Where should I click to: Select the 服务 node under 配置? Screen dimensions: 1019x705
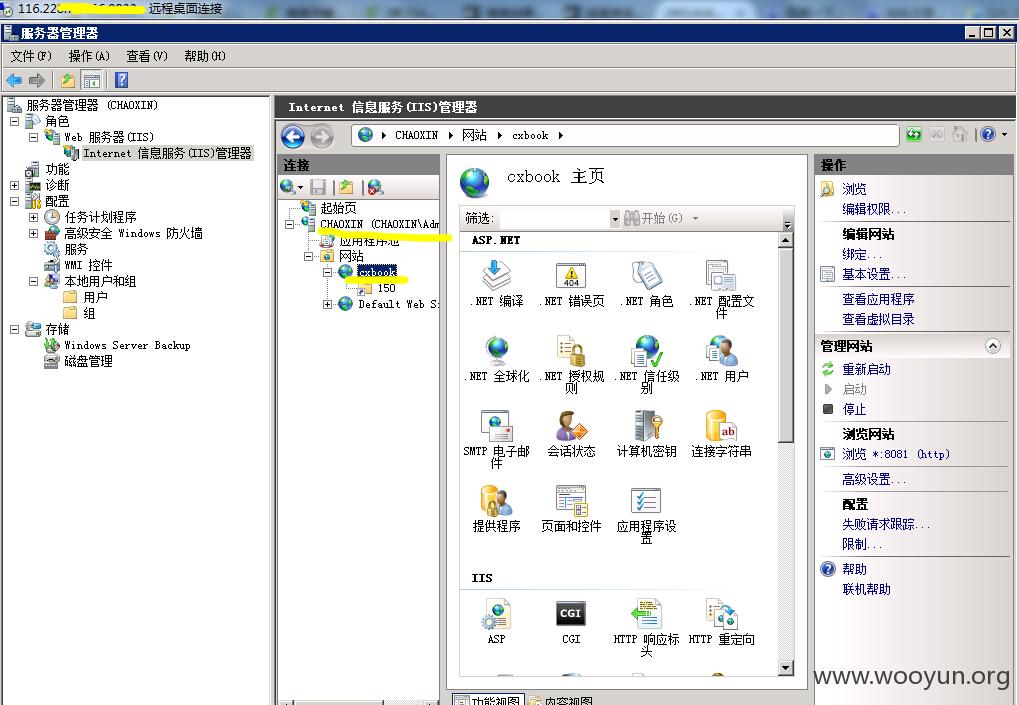76,250
